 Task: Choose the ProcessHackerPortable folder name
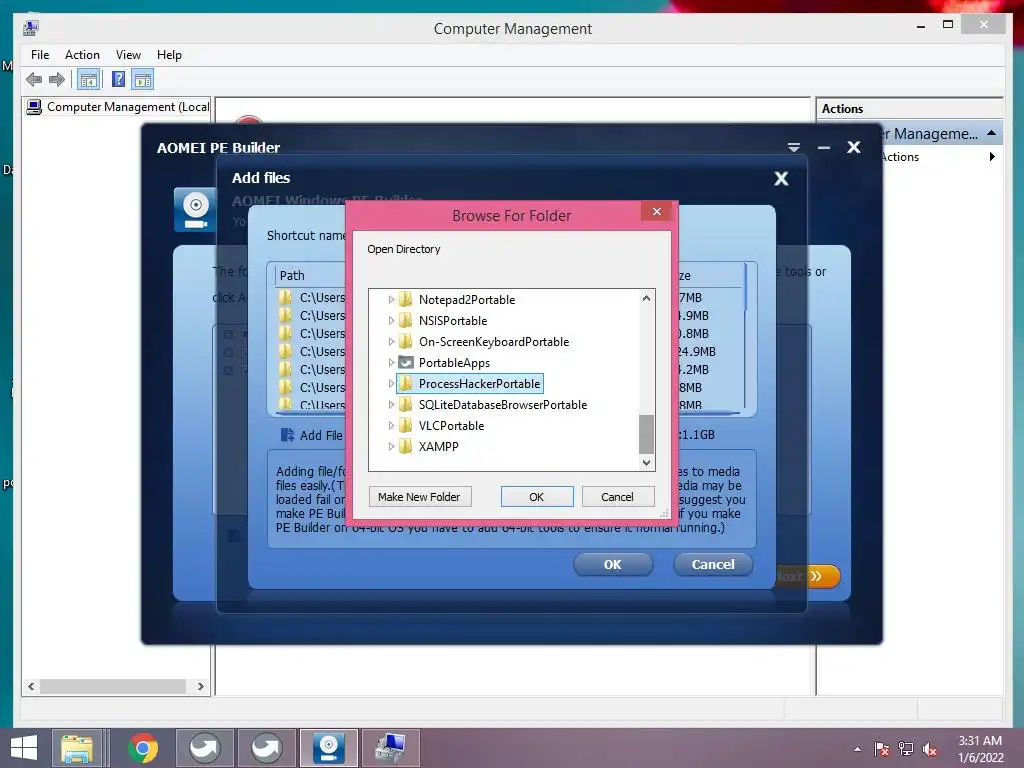[479, 383]
